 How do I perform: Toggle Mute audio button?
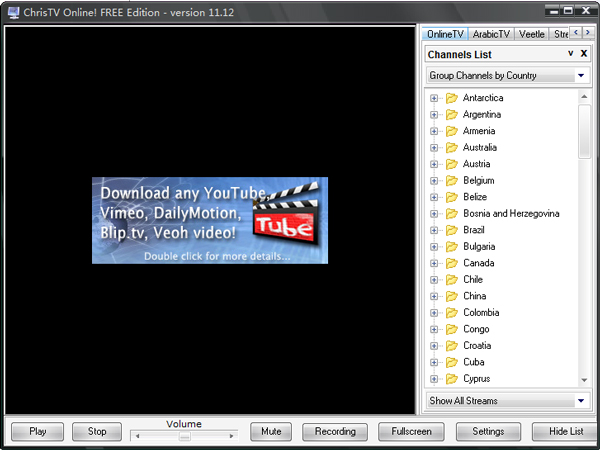(270, 432)
